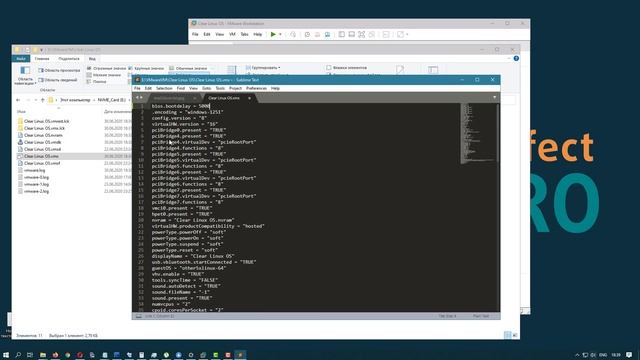Image resolution: width=640 pixels, height=360 pixels.
Task: Select Обычные значки view in Explorer
Action: coord(188,68)
